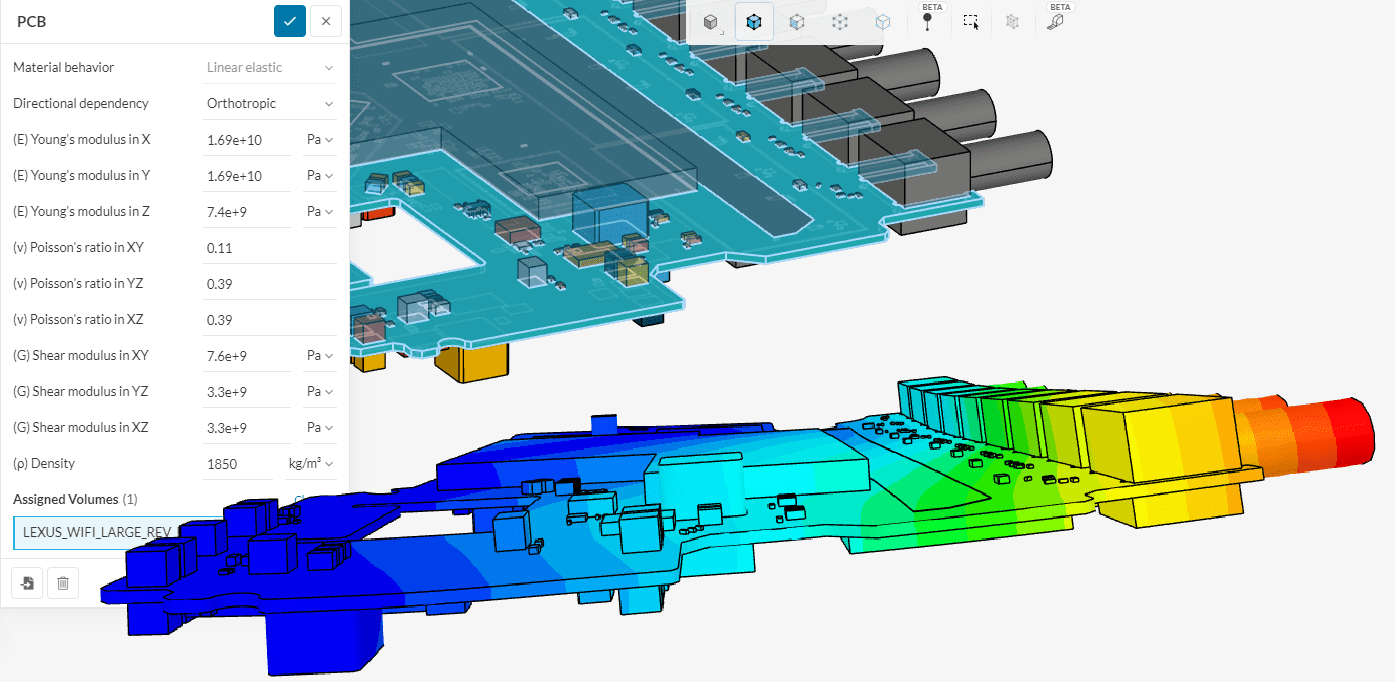Image resolution: width=1395 pixels, height=682 pixels.
Task: Switch to edge selection cube icon
Action: pos(883,22)
